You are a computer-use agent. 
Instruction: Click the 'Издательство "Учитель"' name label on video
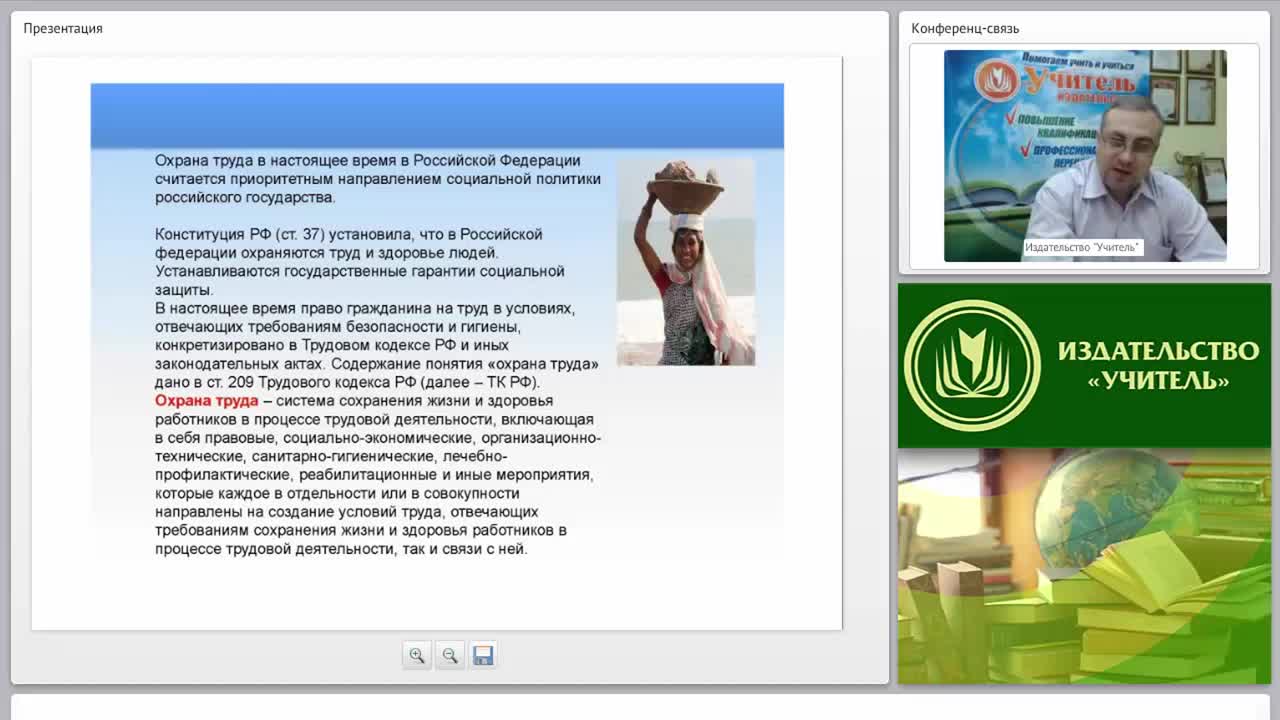click(1082, 247)
